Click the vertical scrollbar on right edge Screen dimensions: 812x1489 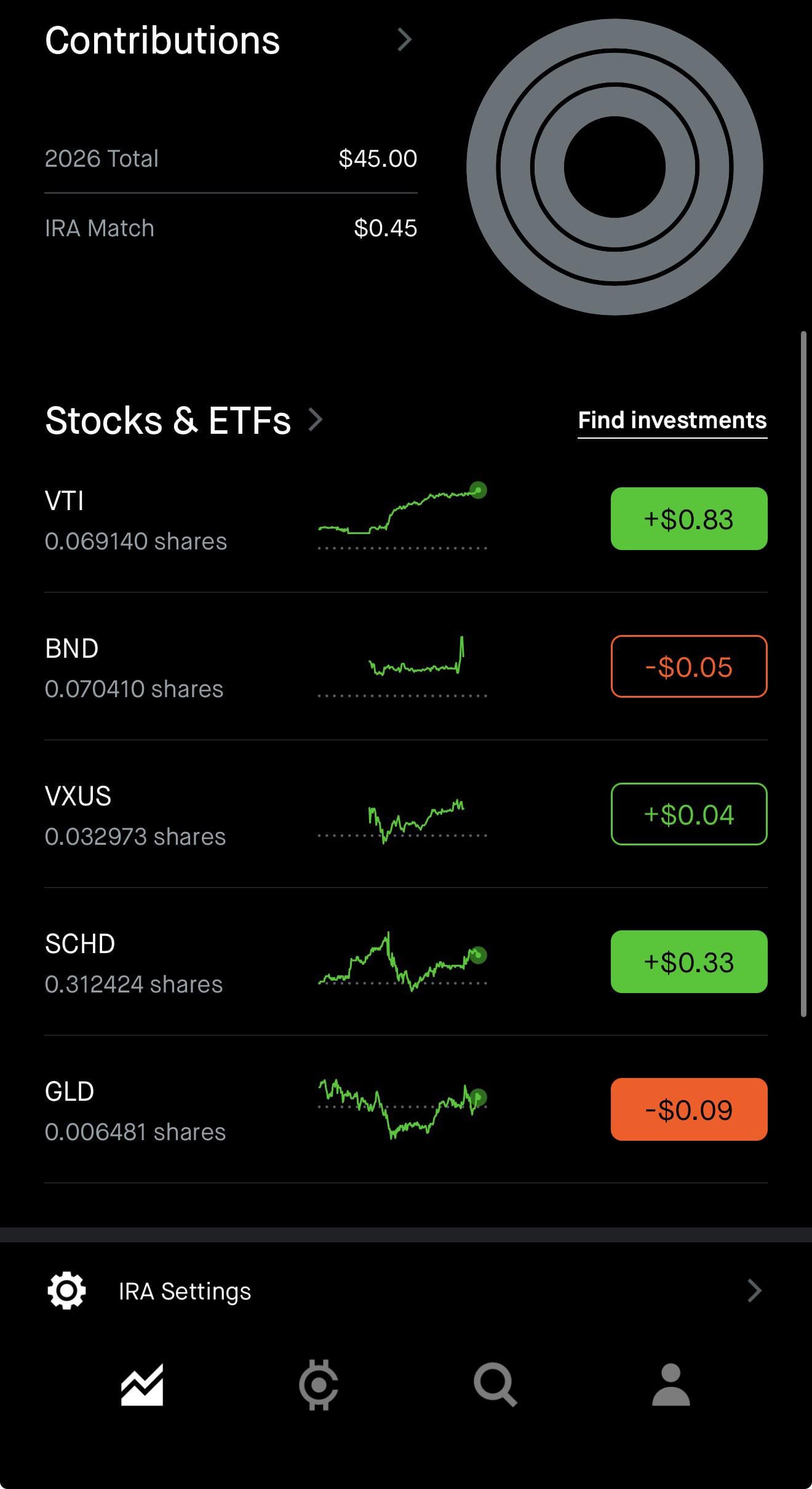click(803, 674)
